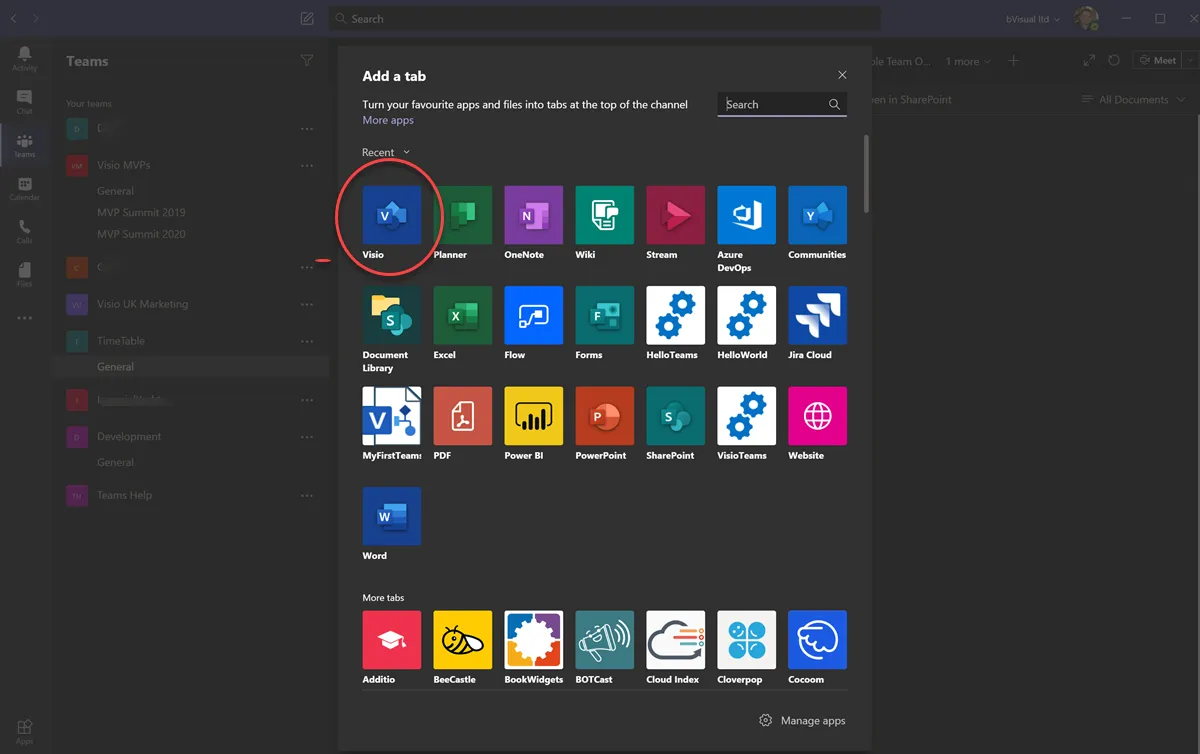1200x754 pixels.
Task: Open the bVisual ltd account dropdown
Action: coord(1033,19)
